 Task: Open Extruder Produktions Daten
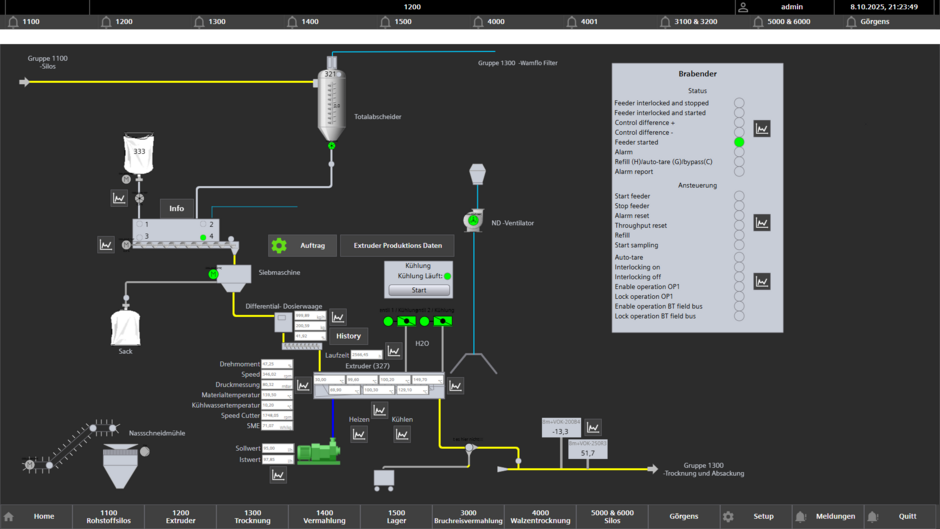pos(397,245)
